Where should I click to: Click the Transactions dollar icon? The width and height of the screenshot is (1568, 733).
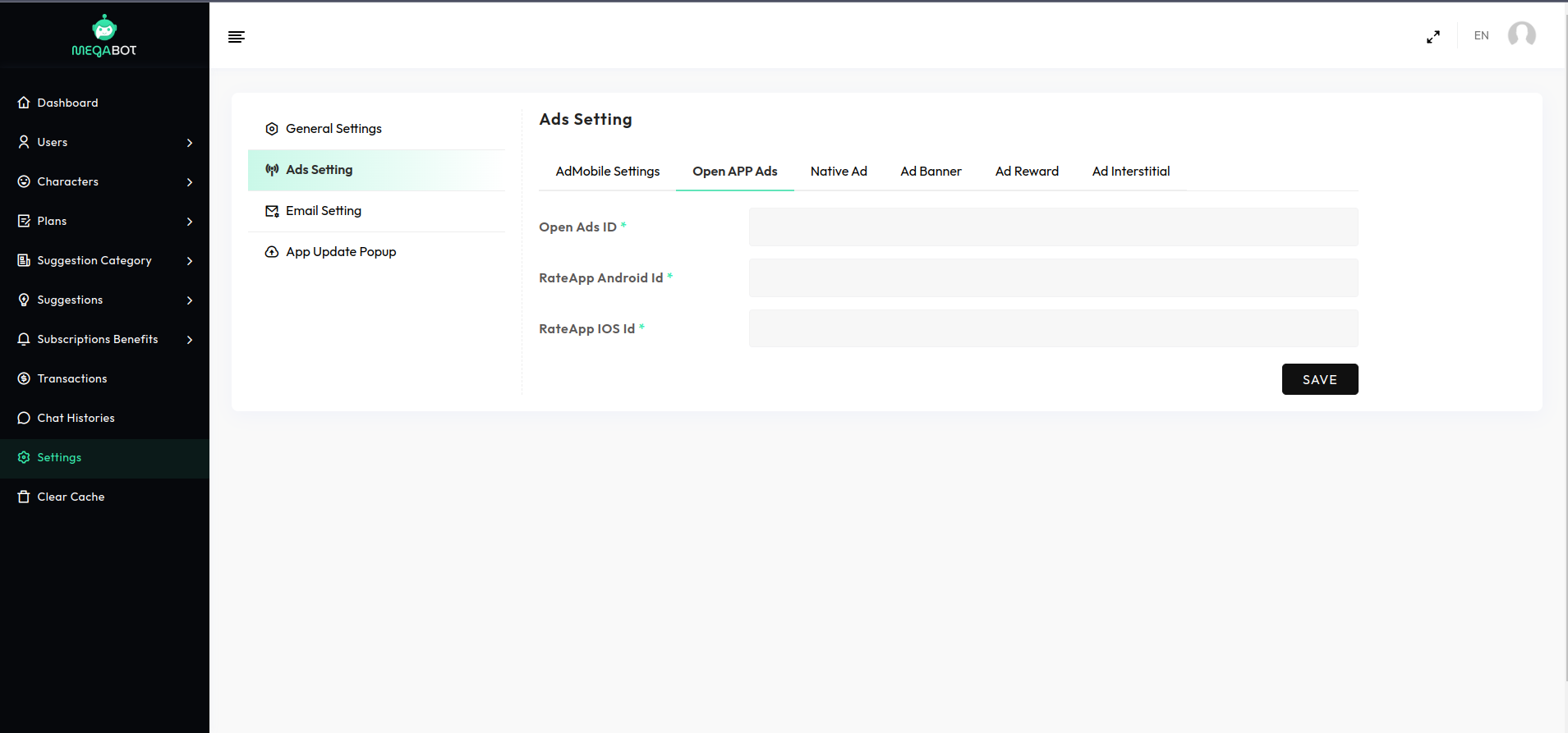coord(24,378)
